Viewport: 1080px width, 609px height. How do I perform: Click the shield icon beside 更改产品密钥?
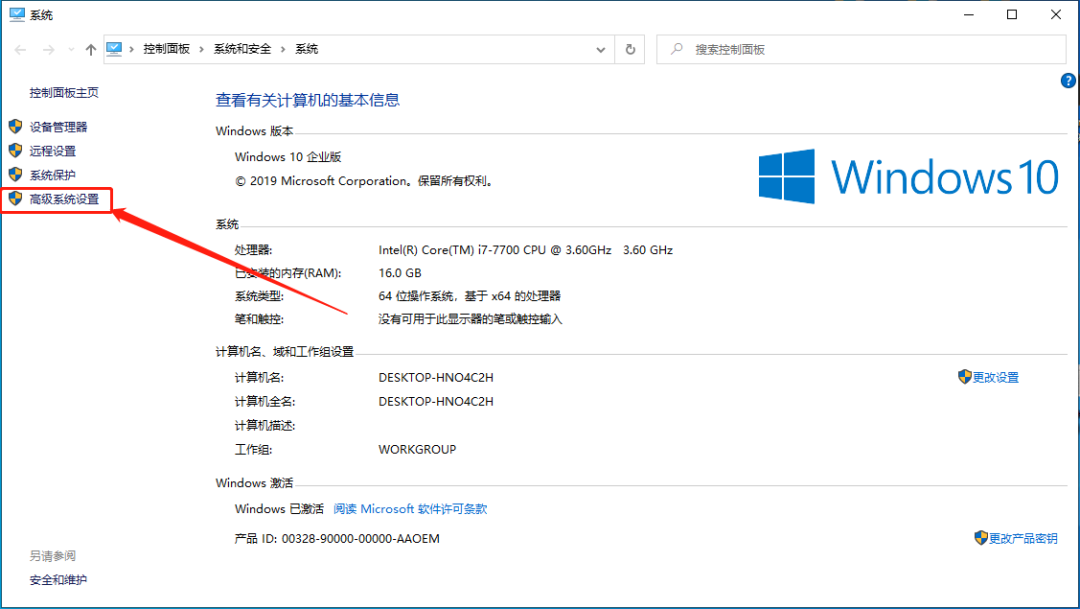(981, 537)
